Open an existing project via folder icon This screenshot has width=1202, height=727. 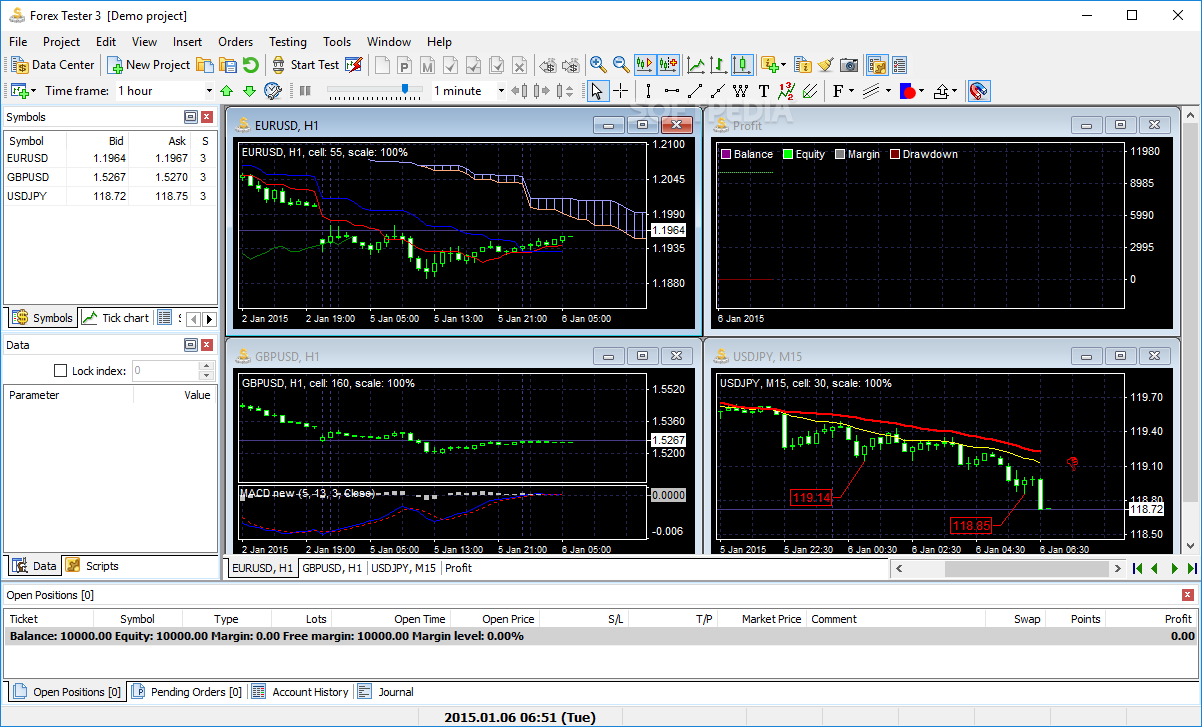204,65
